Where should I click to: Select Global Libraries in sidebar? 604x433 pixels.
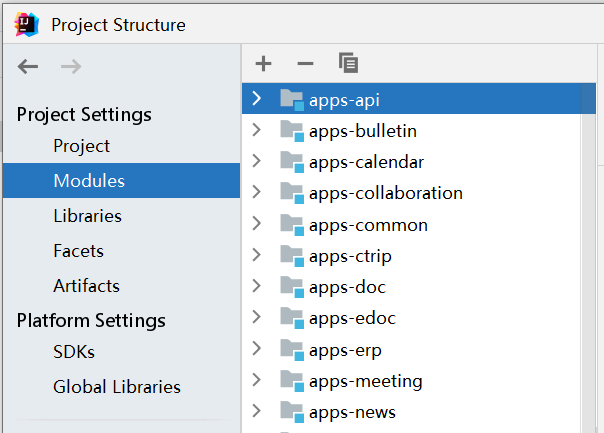coord(117,387)
